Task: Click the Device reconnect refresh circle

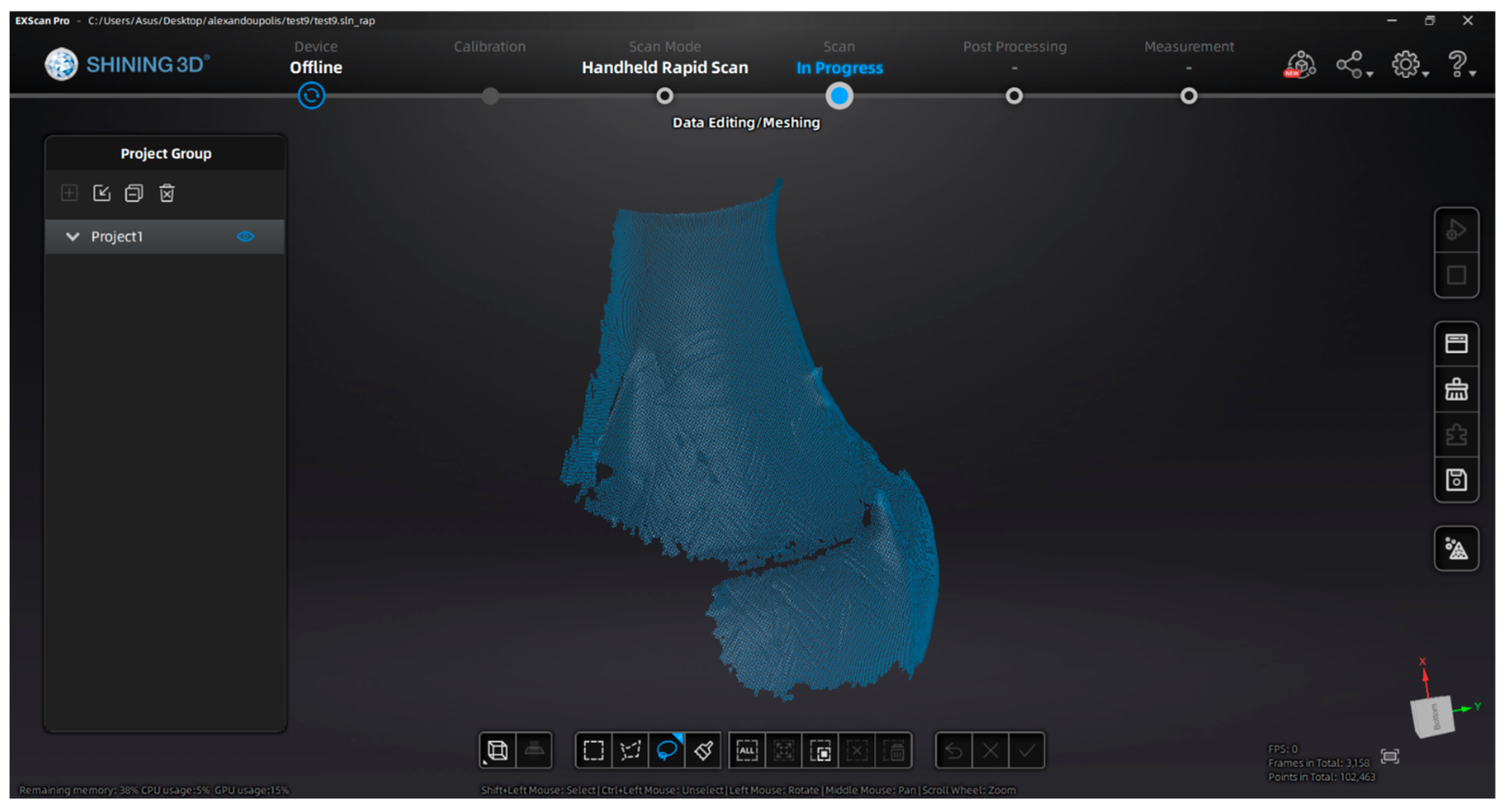Action: (311, 96)
